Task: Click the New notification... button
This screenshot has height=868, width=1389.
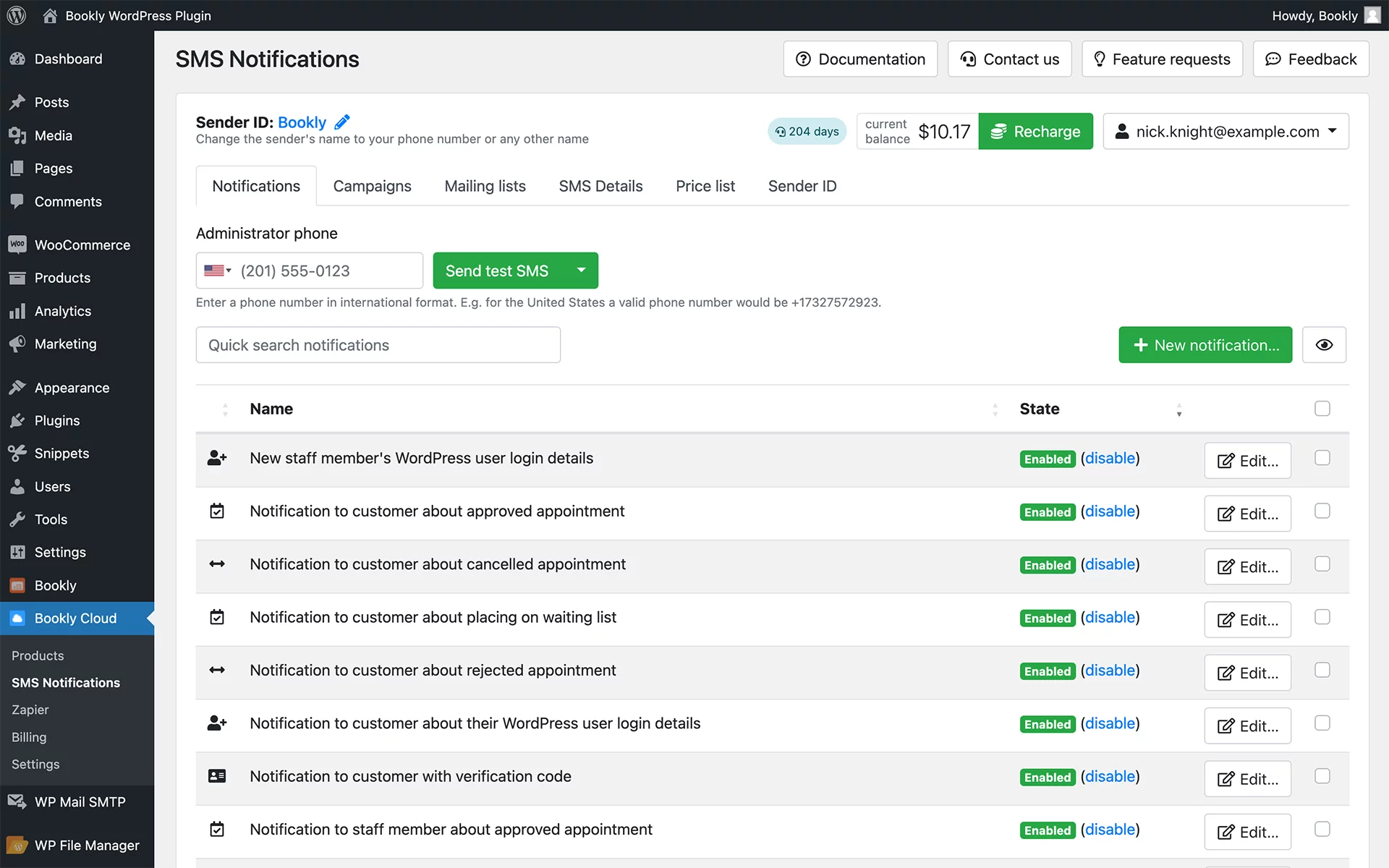Action: pyautogui.click(x=1205, y=345)
